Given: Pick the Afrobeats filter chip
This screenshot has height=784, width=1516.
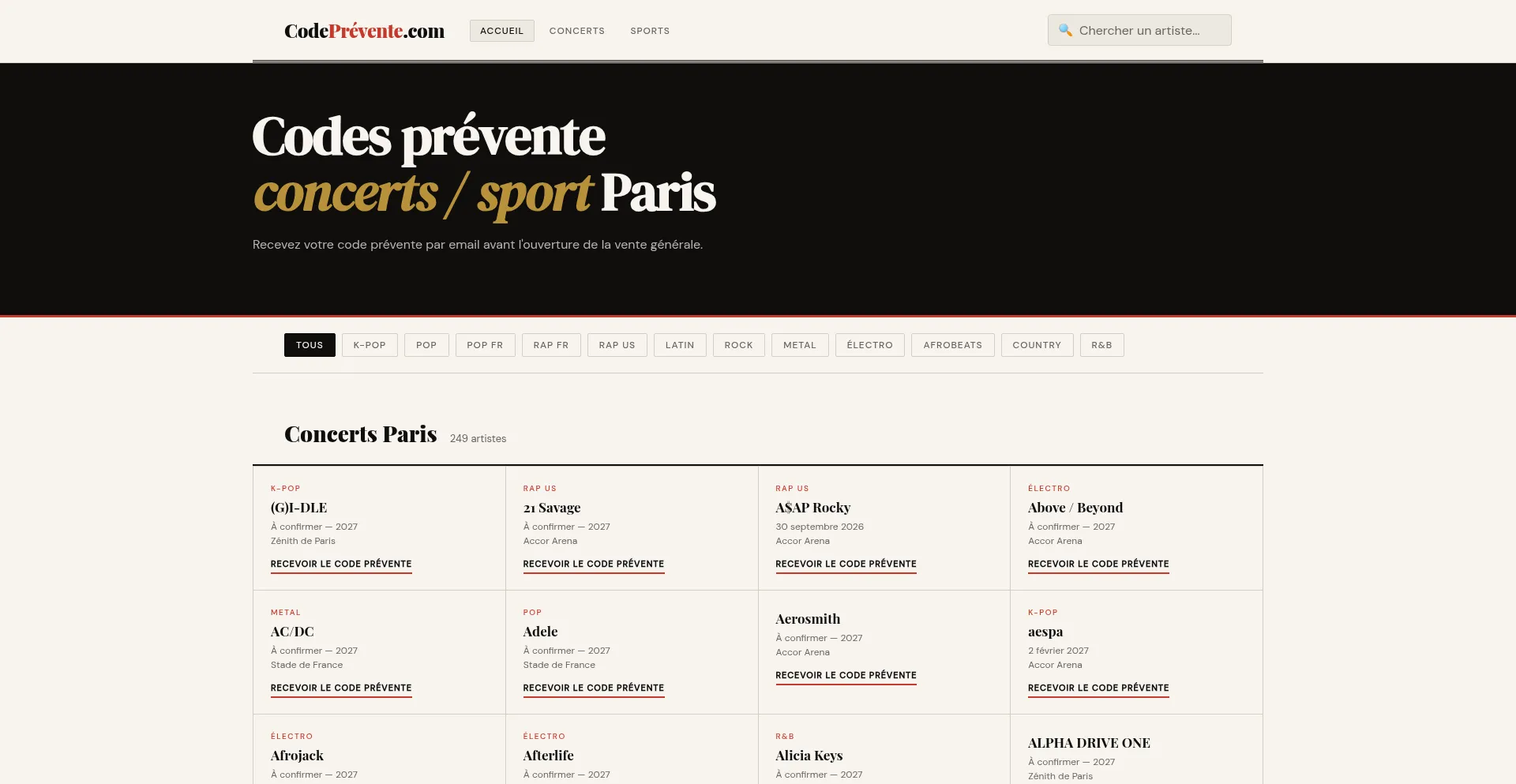Looking at the screenshot, I should point(953,345).
